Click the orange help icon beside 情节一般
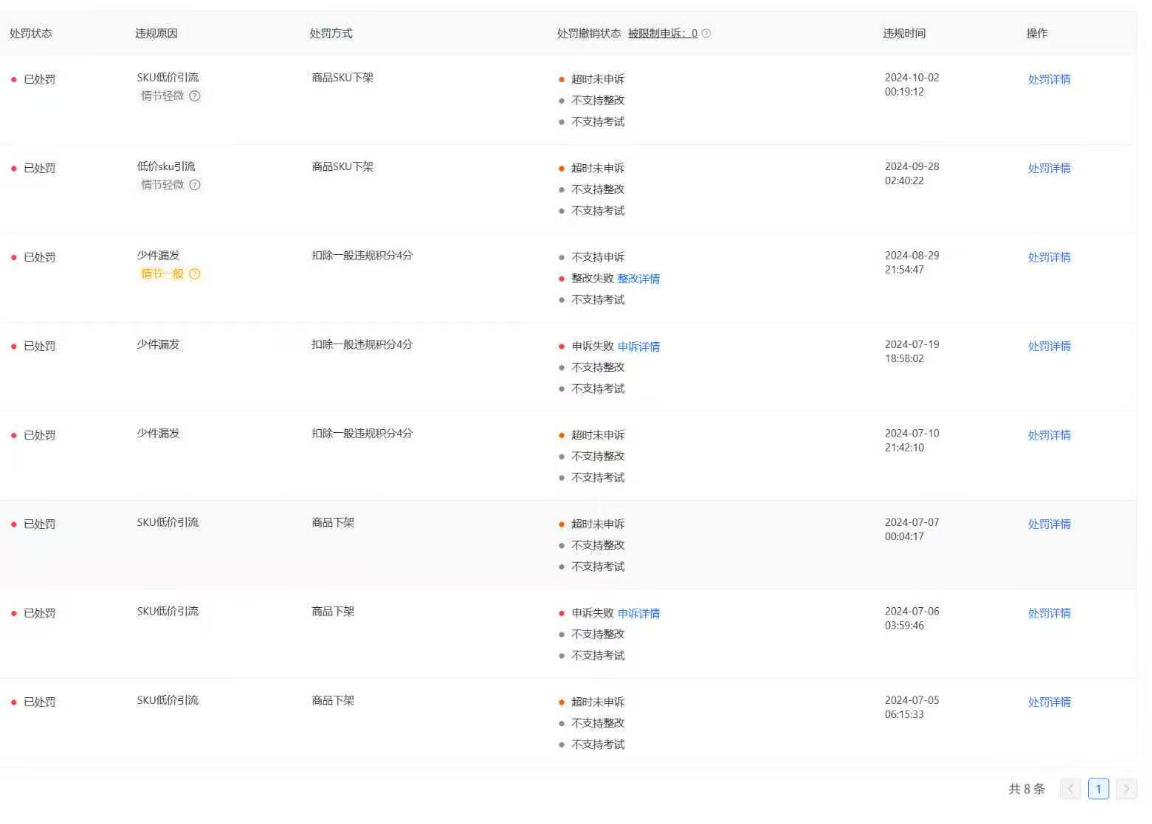The image size is (1152, 824). tap(195, 274)
